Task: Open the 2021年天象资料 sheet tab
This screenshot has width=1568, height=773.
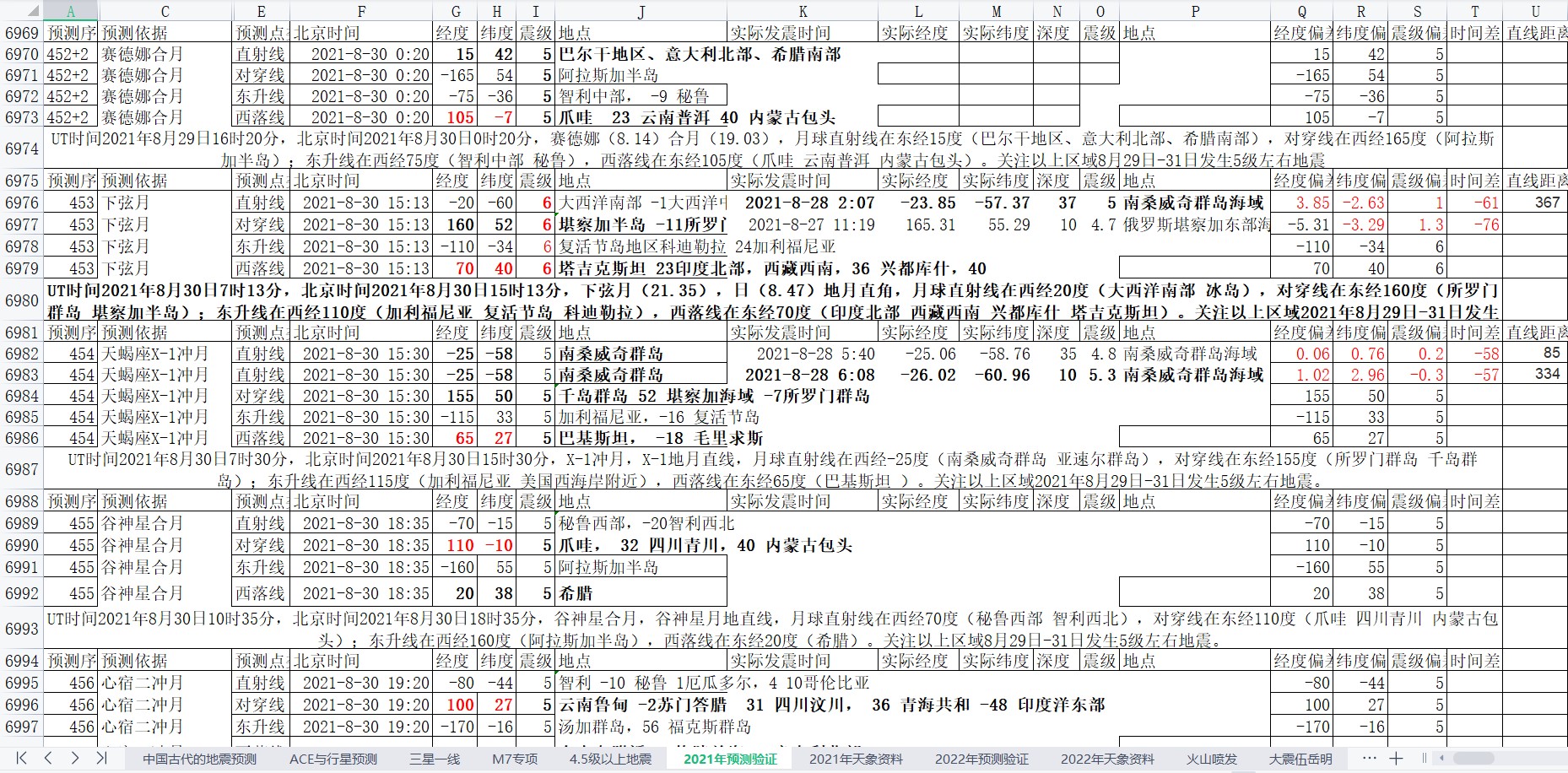Action: coord(856,759)
